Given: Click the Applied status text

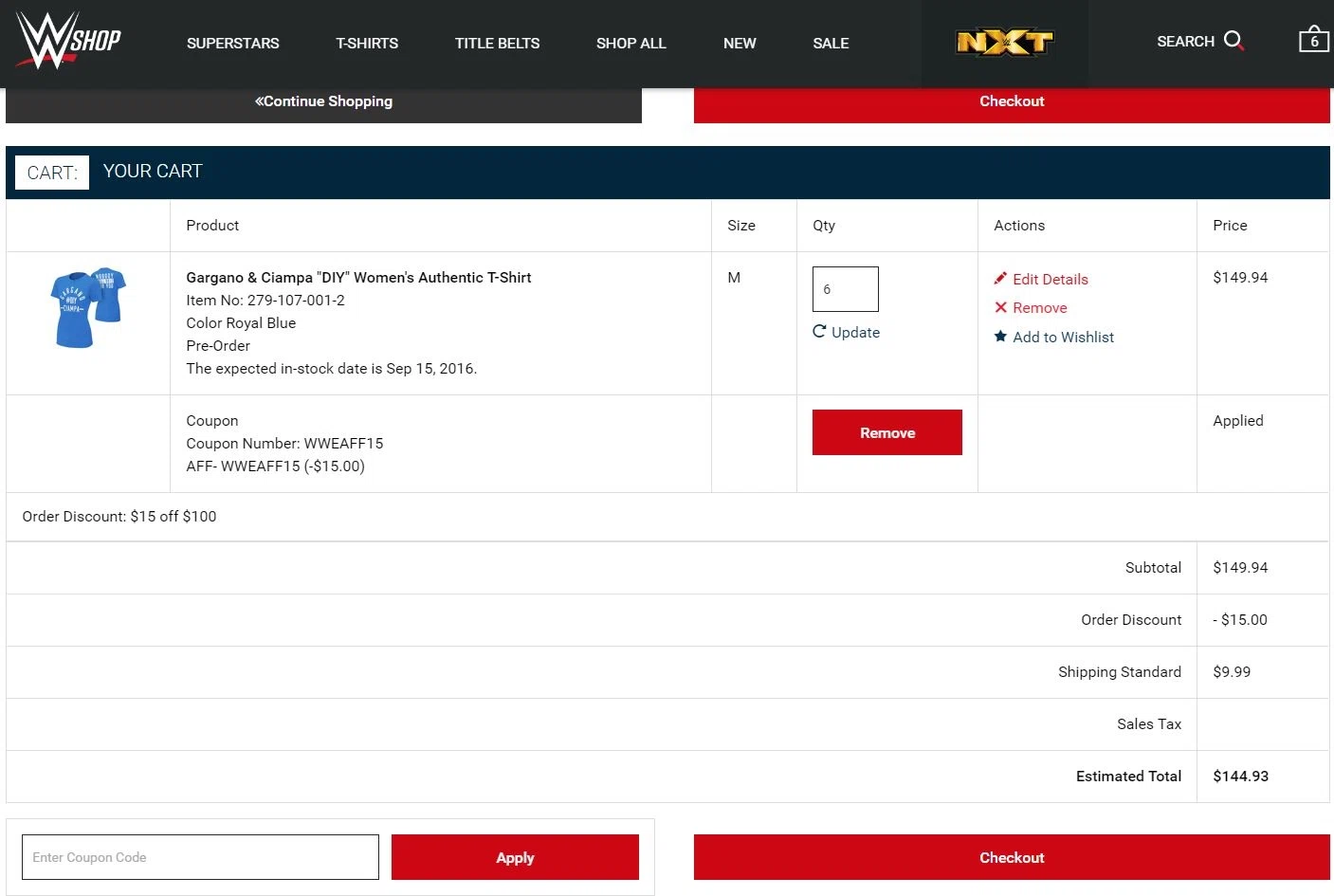Looking at the screenshot, I should point(1238,420).
